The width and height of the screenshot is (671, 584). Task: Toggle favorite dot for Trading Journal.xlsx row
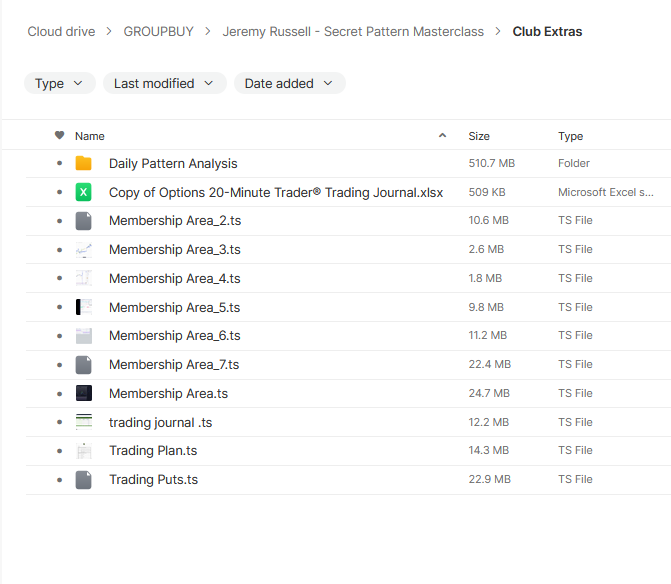point(59,192)
